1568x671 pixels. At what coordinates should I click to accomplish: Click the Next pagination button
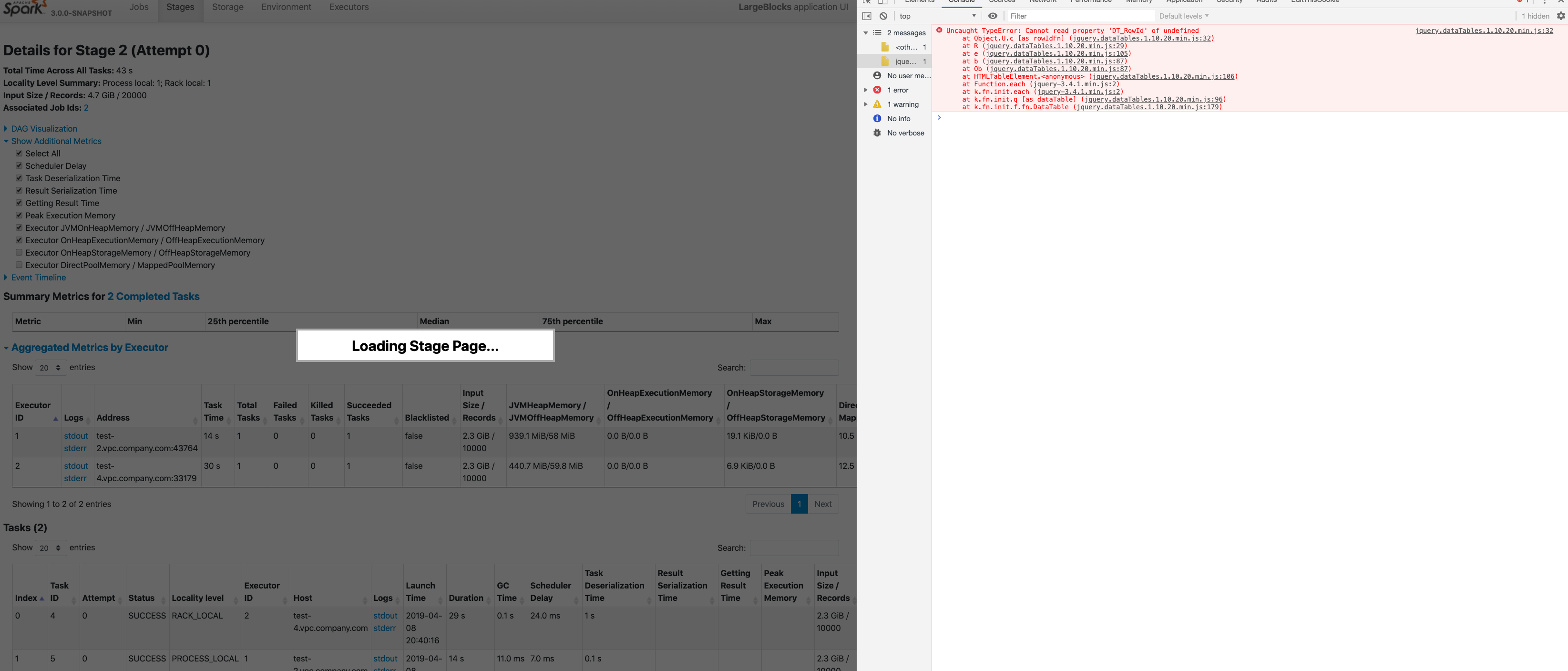[x=822, y=504]
